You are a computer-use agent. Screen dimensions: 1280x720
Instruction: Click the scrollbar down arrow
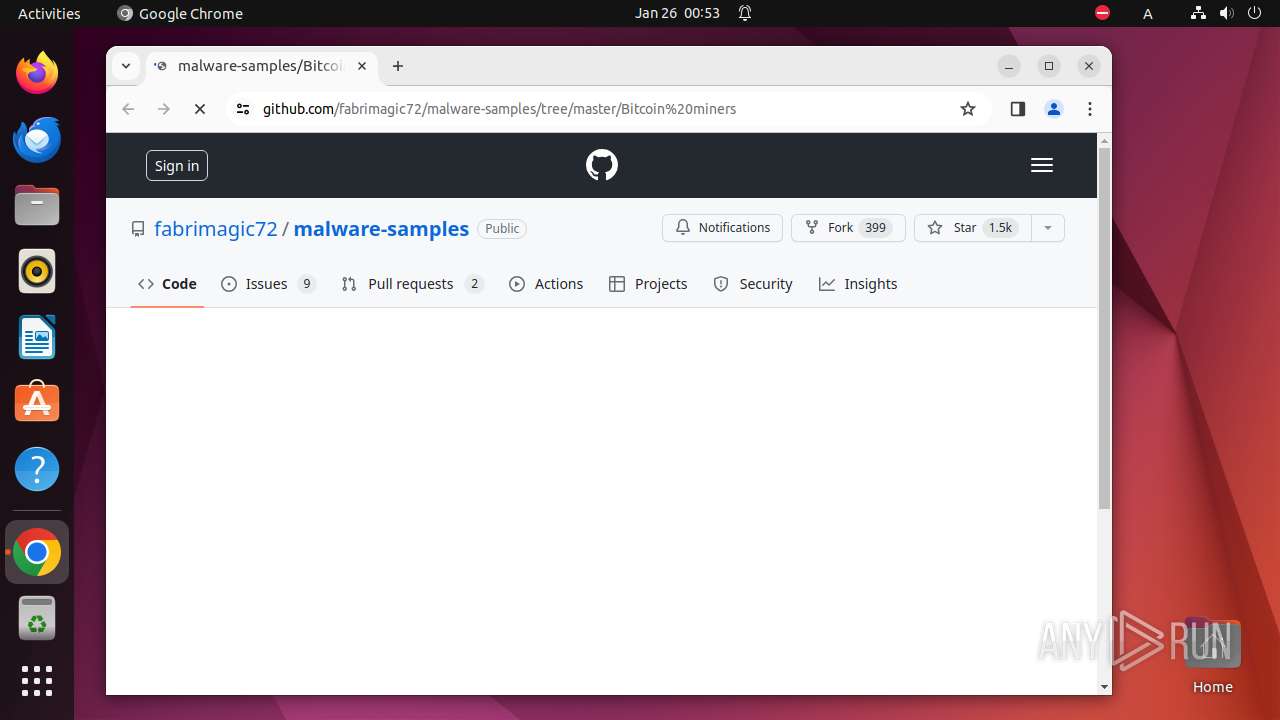1104,687
